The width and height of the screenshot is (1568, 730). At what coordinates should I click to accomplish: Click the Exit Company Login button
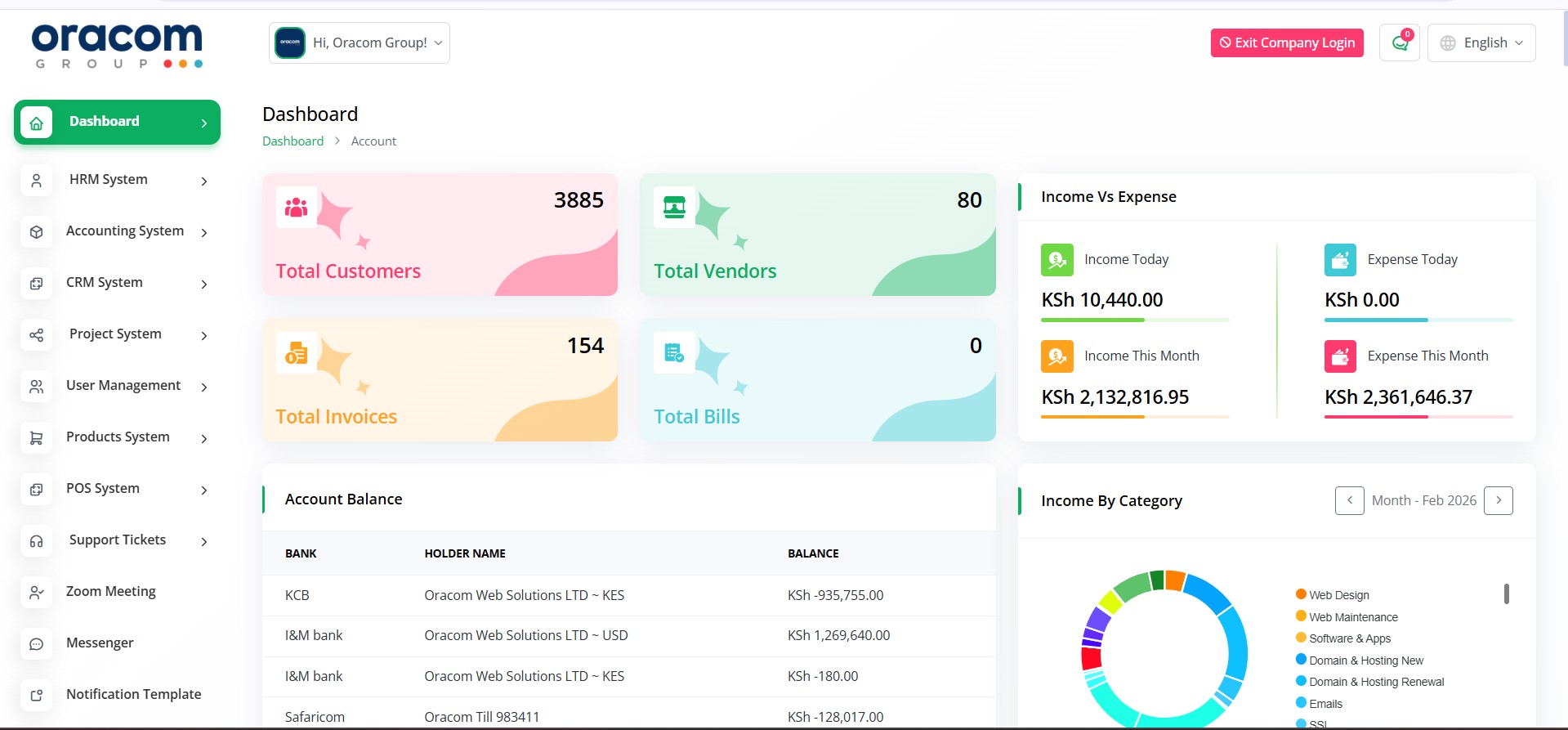coord(1287,43)
